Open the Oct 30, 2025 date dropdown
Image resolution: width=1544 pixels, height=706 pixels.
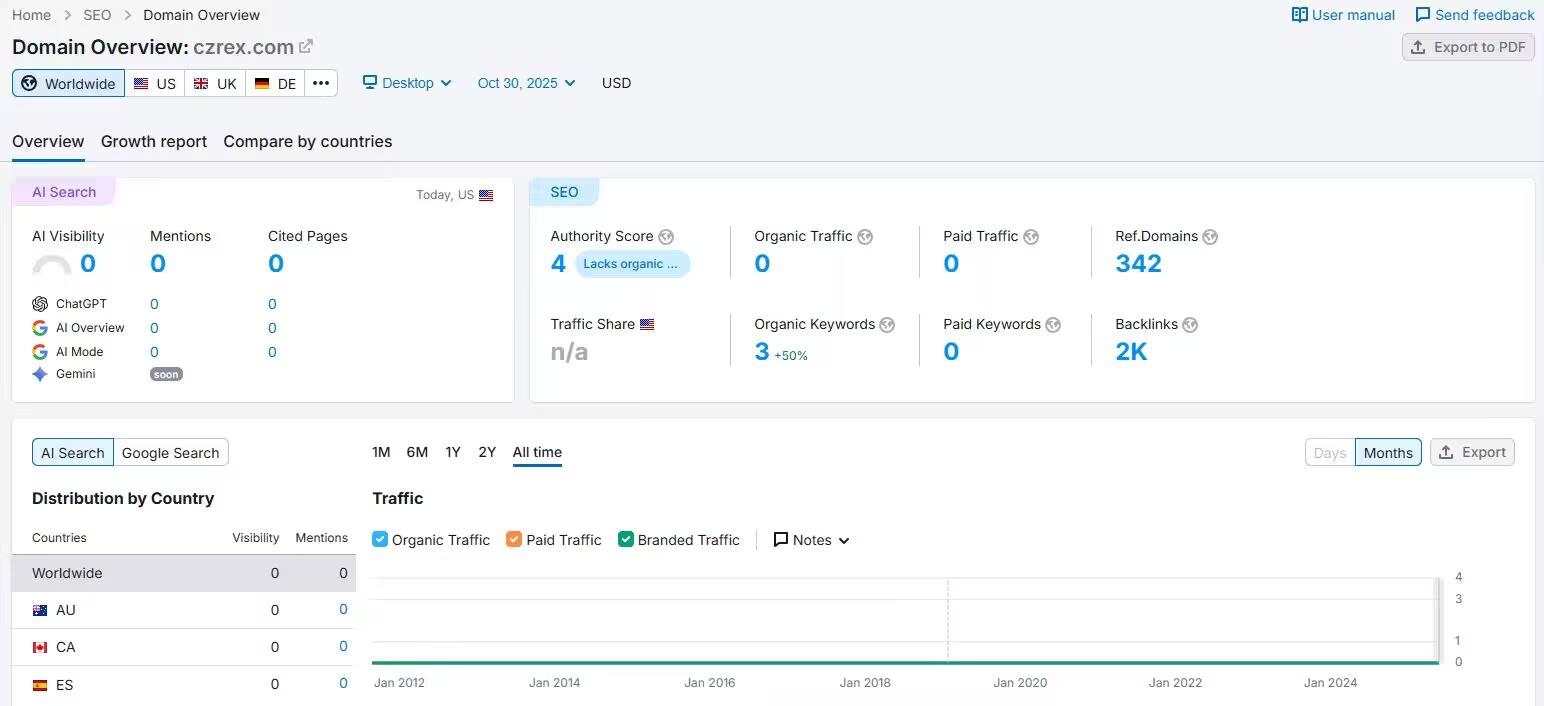click(x=527, y=83)
